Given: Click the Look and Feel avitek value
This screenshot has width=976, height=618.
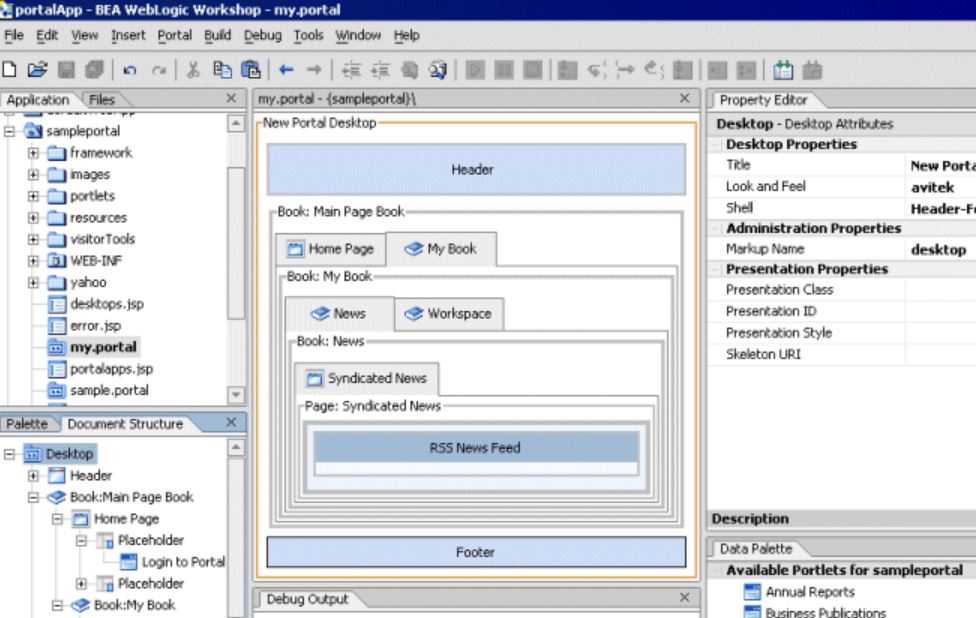Looking at the screenshot, I should pyautogui.click(x=932, y=187).
